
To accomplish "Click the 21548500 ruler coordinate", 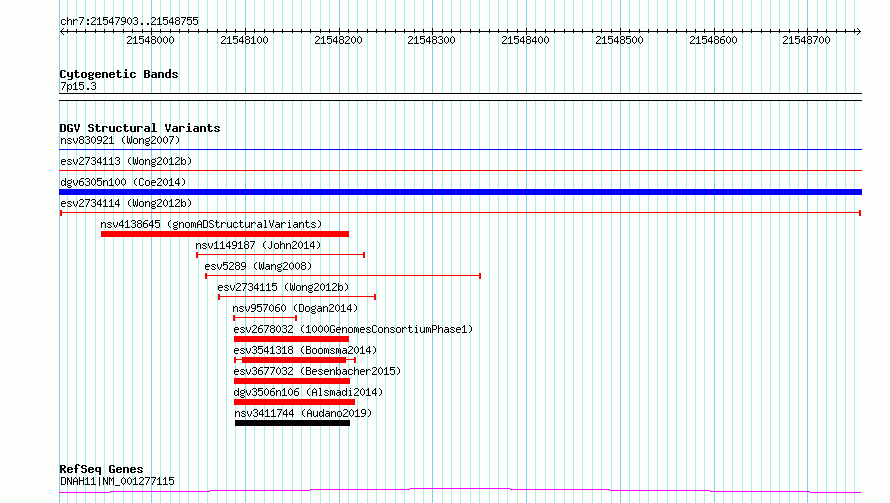I will click(x=619, y=40).
